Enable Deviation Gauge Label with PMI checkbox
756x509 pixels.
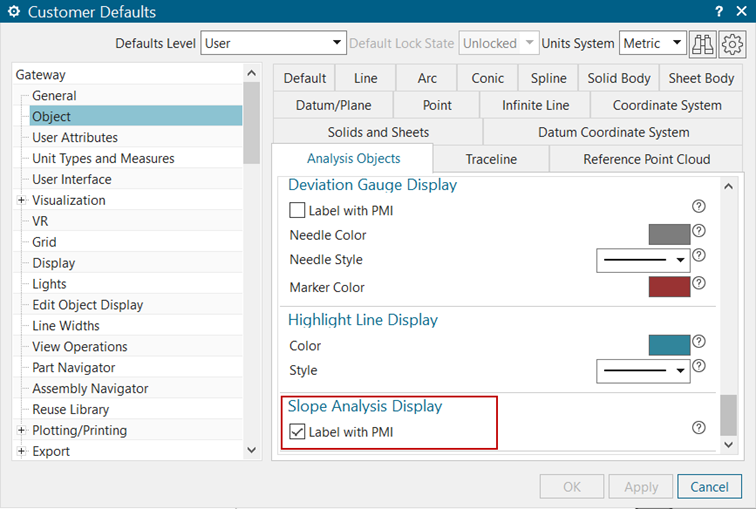297,211
